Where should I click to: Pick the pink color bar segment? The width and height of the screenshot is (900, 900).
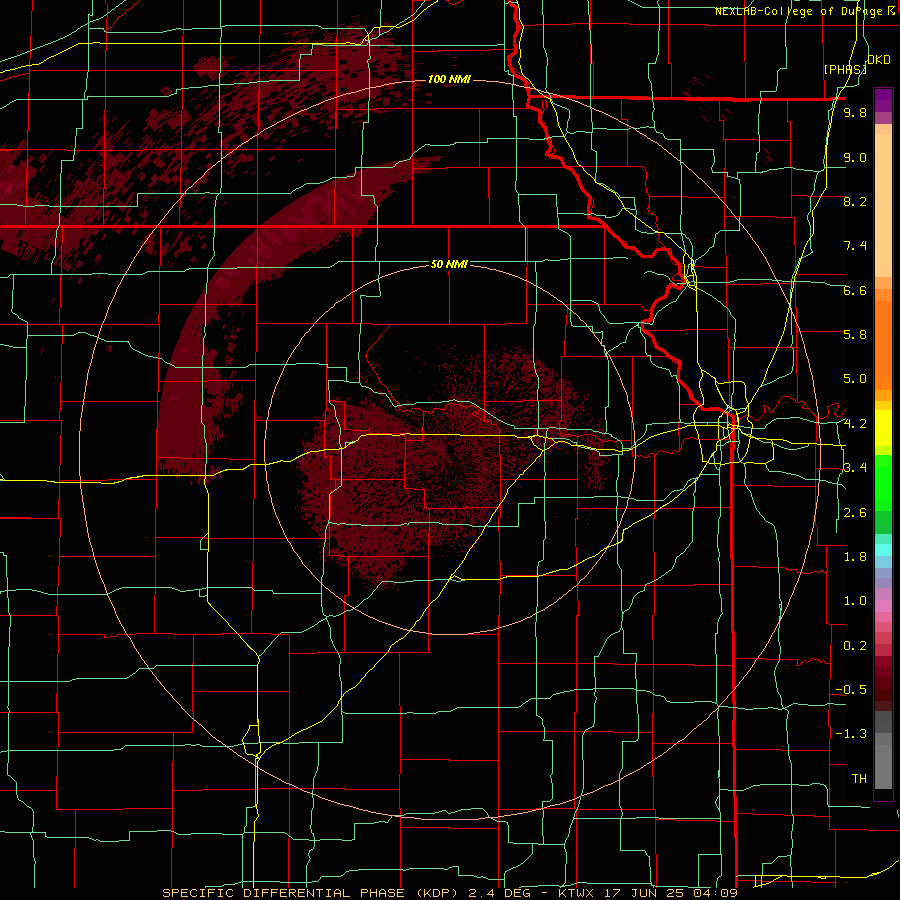(x=883, y=606)
